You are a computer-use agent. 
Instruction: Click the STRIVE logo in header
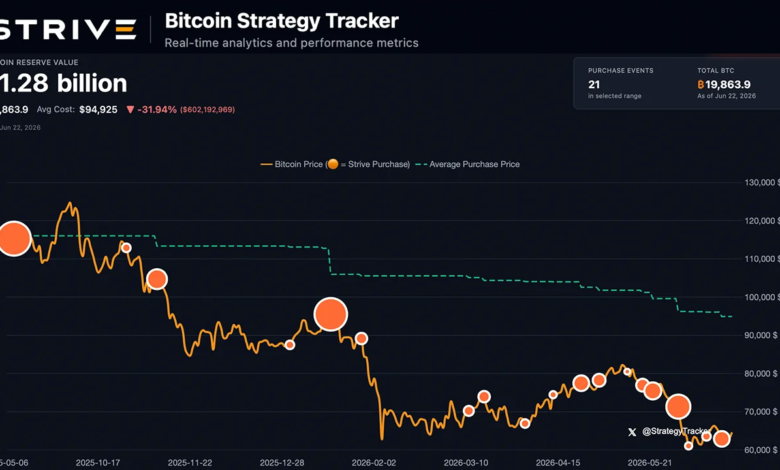point(68,29)
